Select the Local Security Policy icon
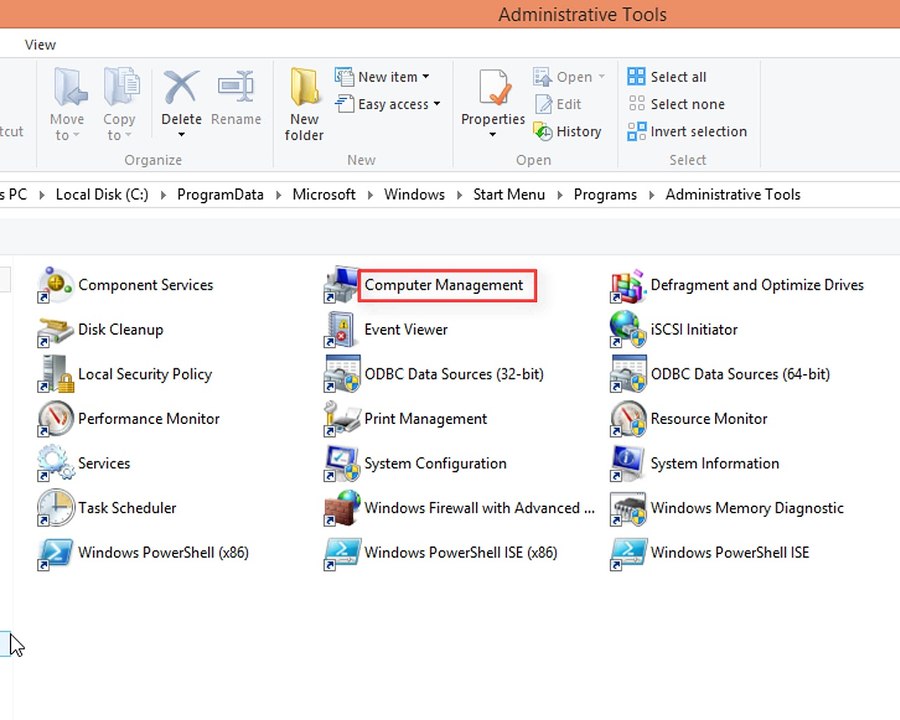 point(55,374)
